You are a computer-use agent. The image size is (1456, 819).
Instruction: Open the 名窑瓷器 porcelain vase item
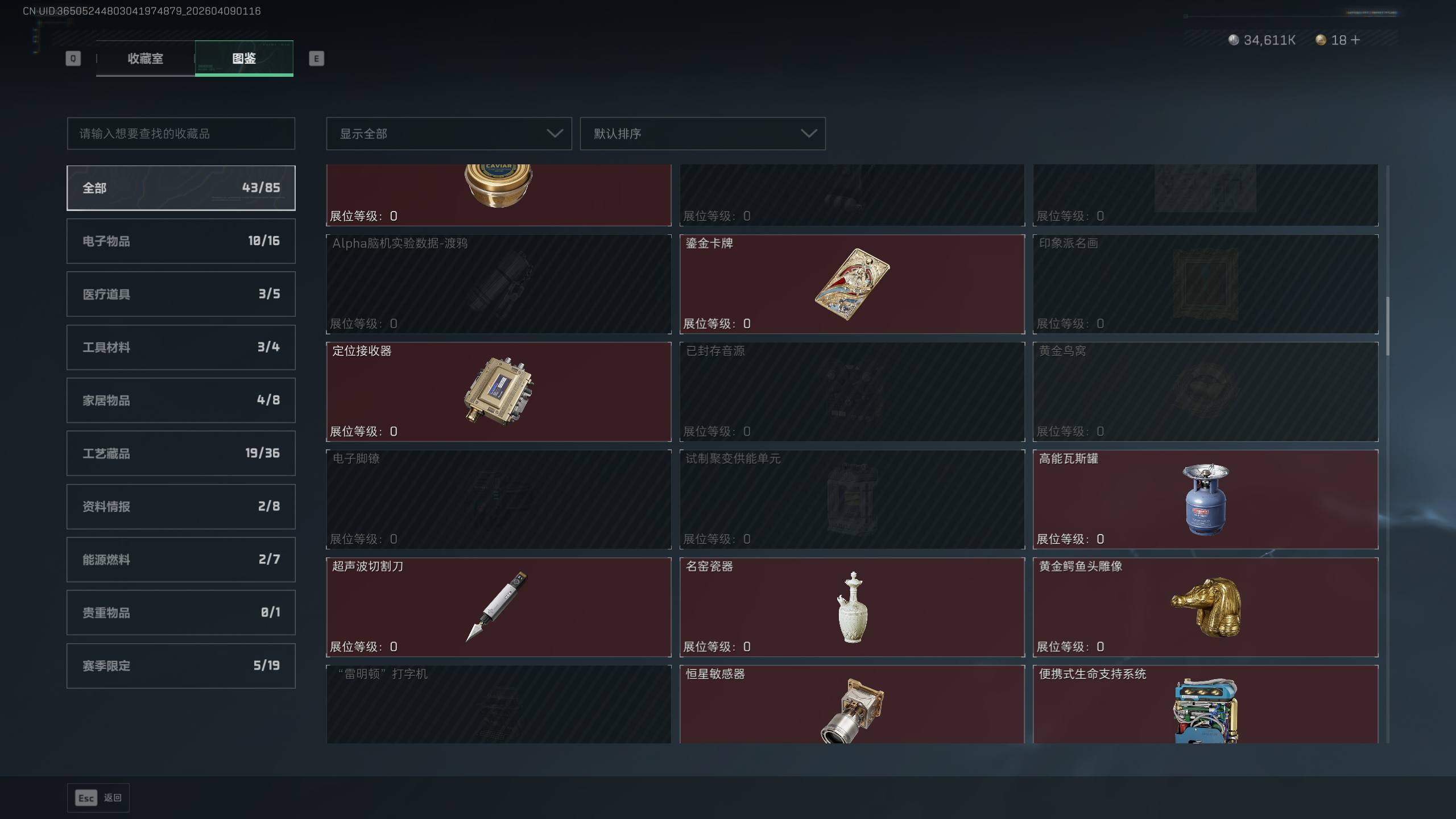(852, 607)
